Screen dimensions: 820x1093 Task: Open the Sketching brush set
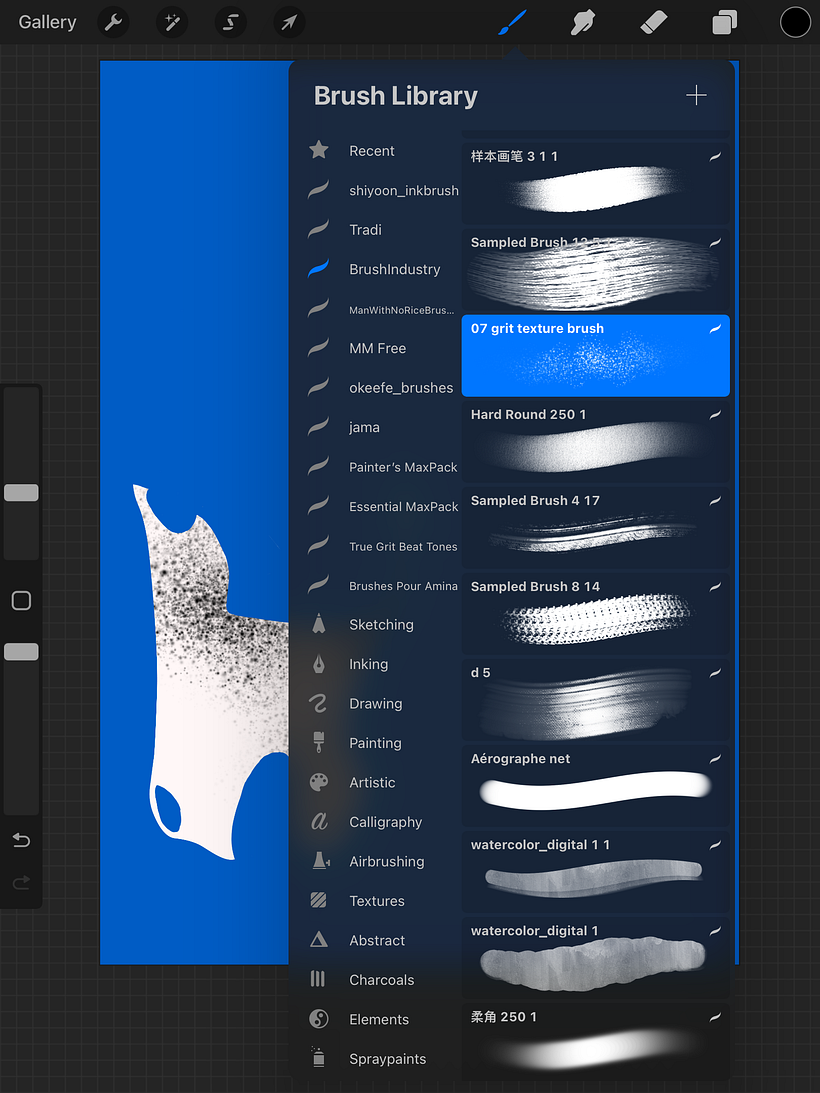[x=381, y=625]
